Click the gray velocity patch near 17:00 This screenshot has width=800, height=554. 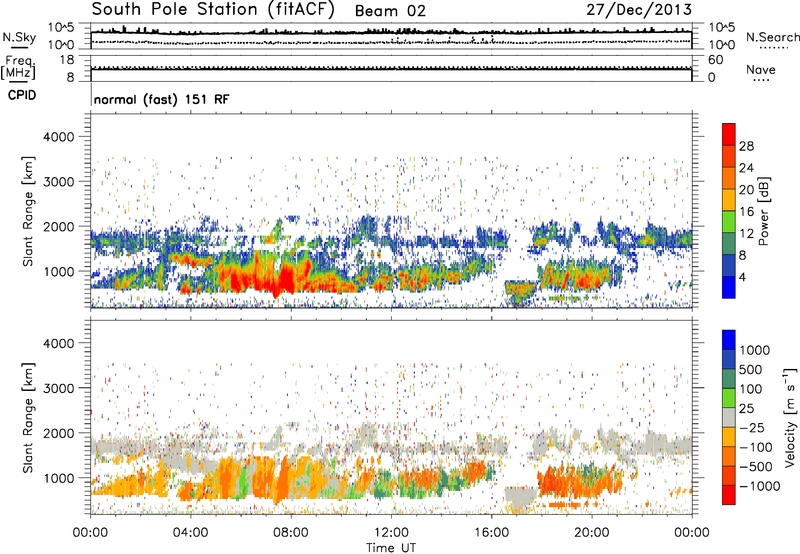coord(520,495)
